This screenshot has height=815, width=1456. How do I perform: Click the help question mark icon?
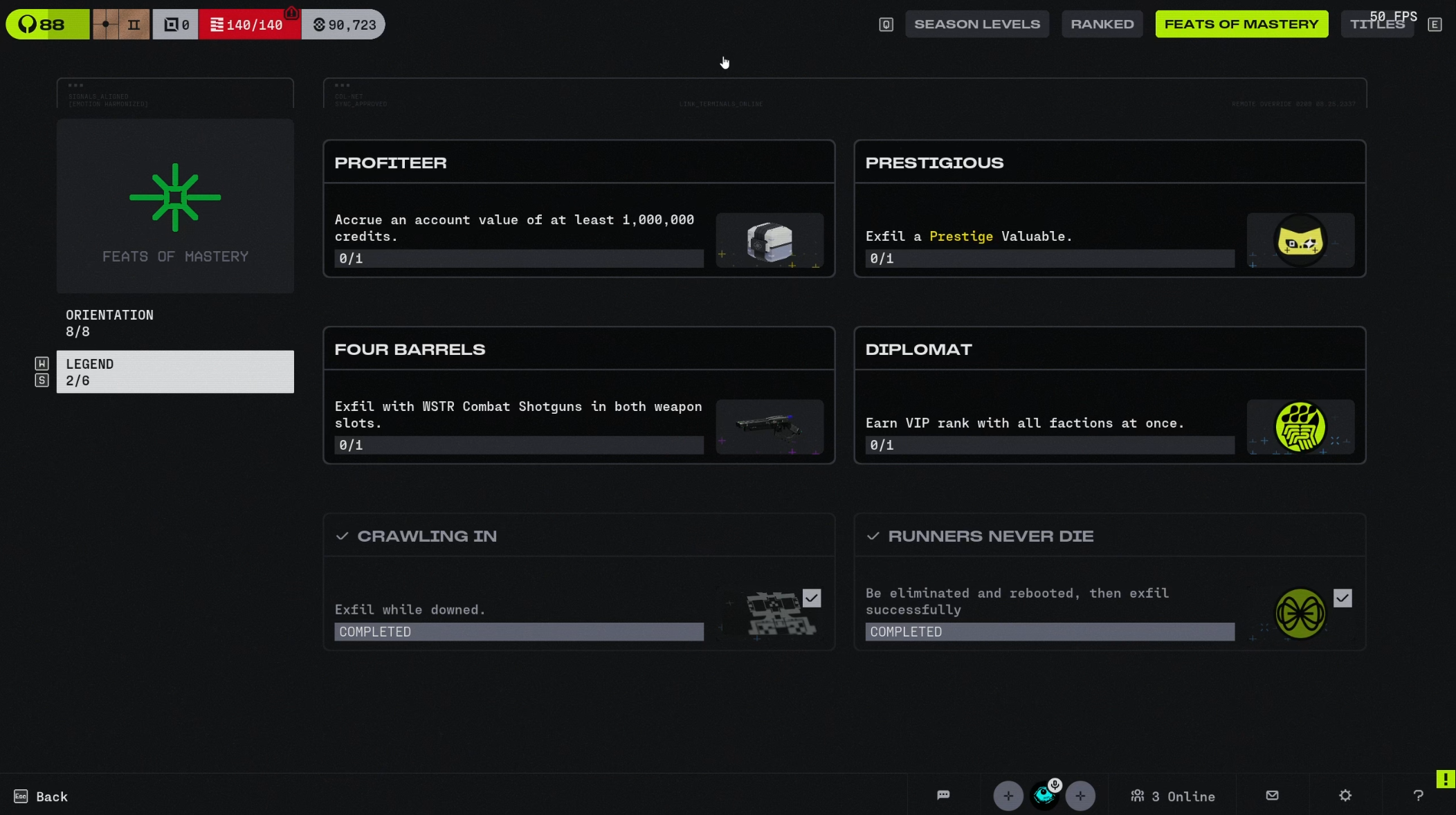coord(1418,796)
